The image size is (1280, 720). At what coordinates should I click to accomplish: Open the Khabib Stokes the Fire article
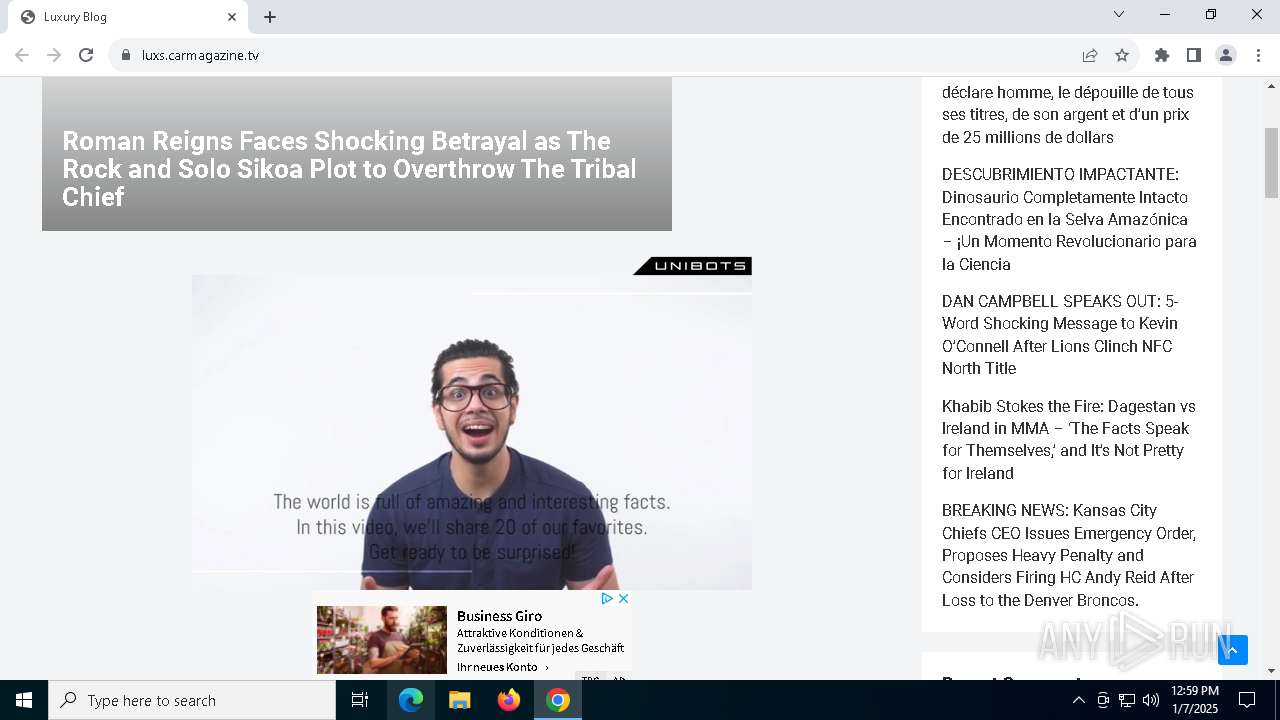(1068, 439)
